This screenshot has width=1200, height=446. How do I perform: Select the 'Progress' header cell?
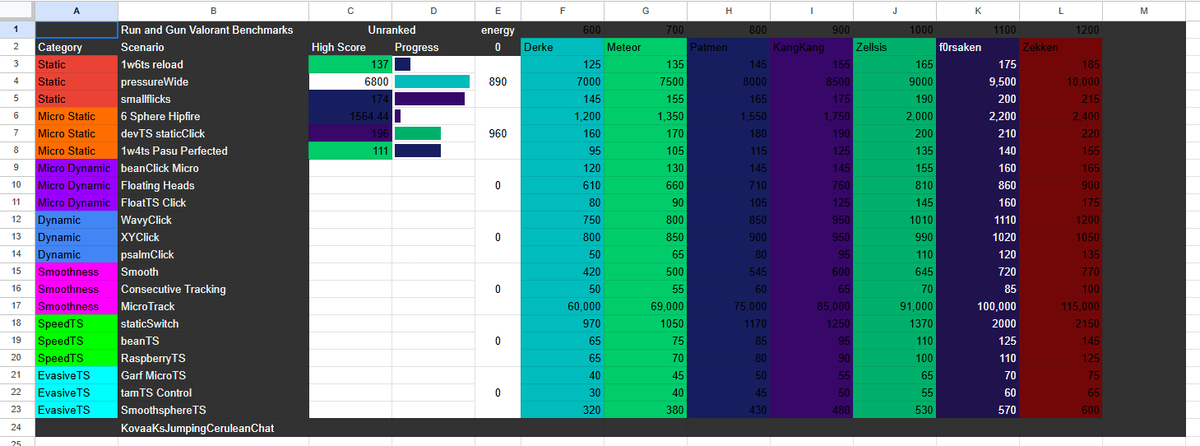[x=433, y=47]
